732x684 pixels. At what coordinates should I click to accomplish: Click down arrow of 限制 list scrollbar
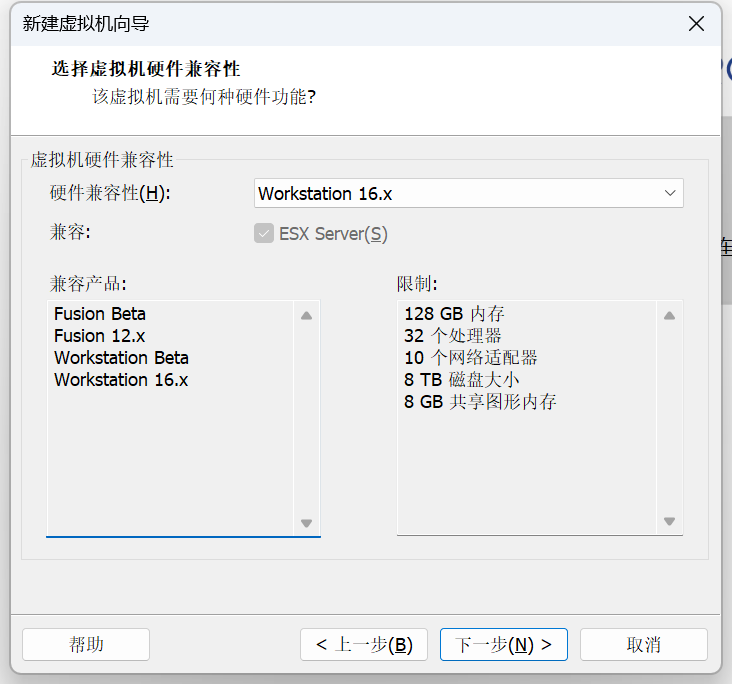(x=669, y=522)
